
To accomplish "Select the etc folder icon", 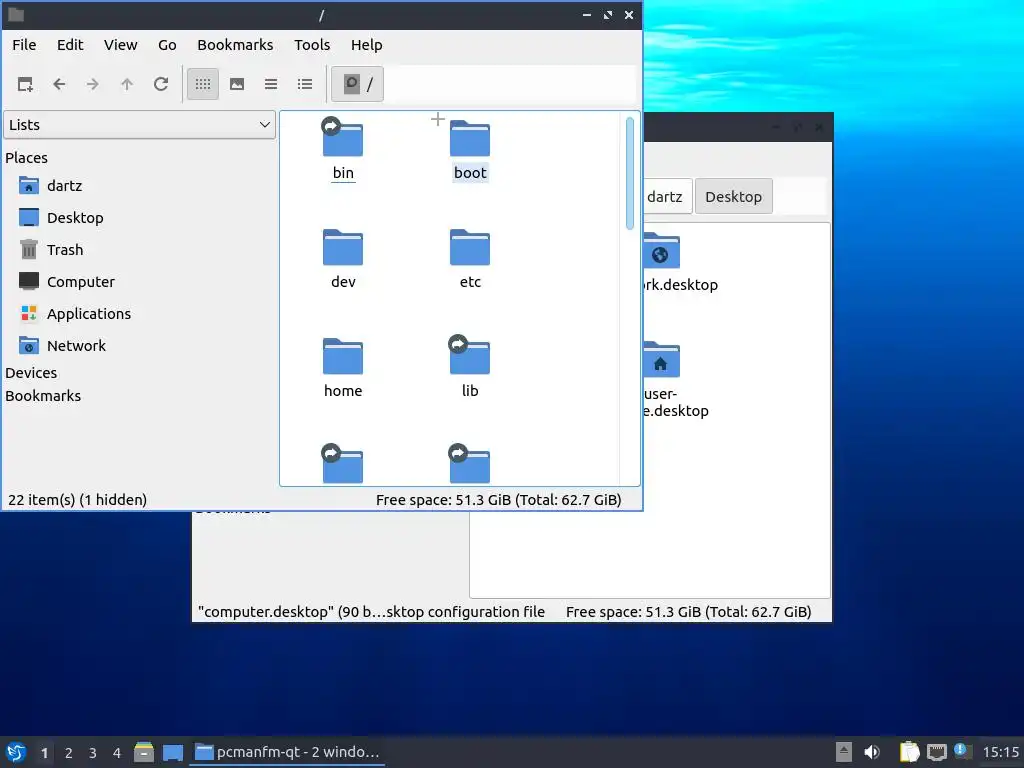I will click(470, 247).
